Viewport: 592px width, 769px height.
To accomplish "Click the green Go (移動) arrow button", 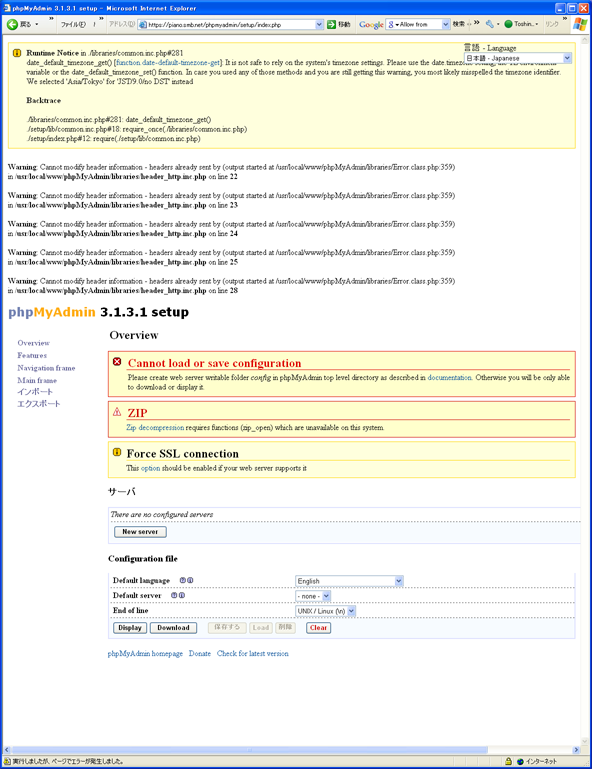I will pos(332,24).
